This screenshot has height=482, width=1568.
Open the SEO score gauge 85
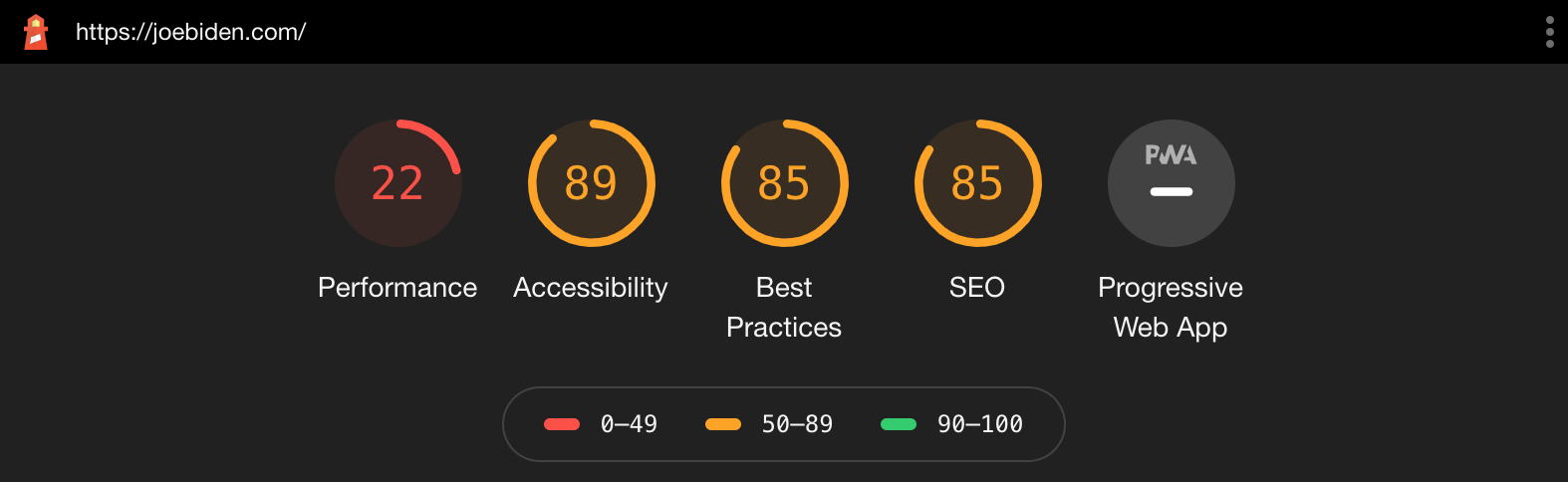click(978, 183)
